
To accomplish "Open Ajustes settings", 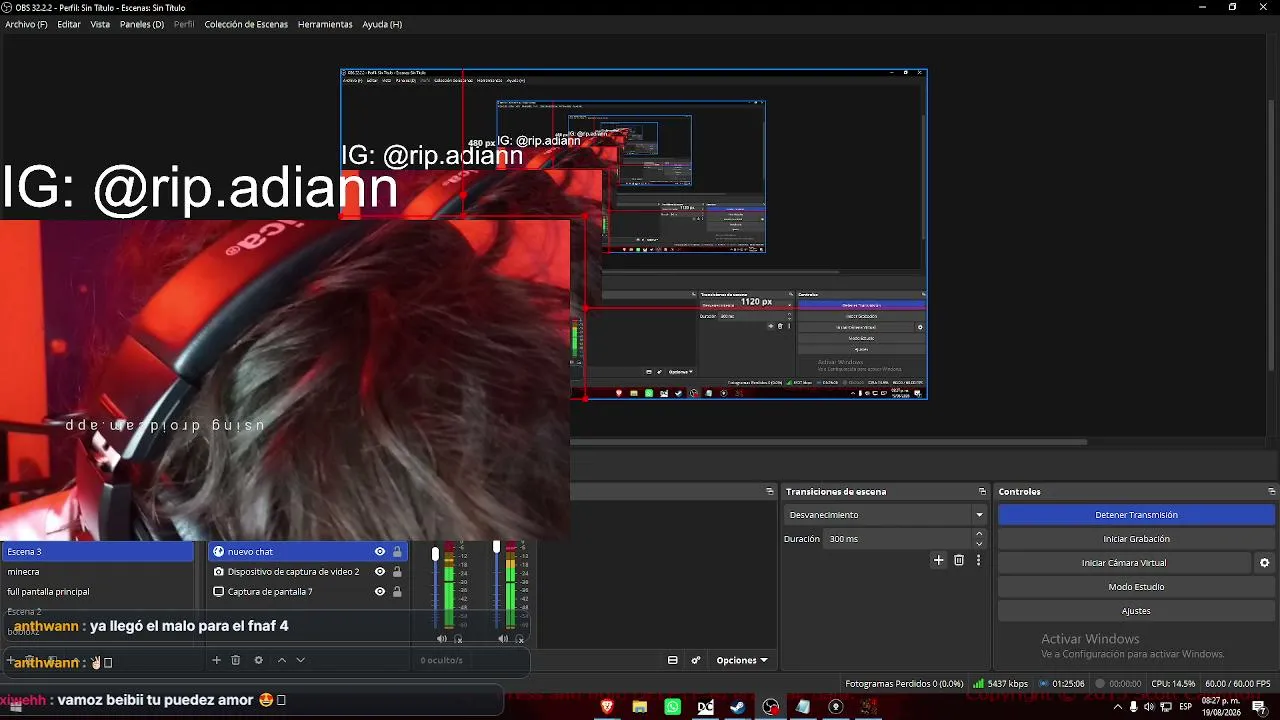I will point(1136,611).
